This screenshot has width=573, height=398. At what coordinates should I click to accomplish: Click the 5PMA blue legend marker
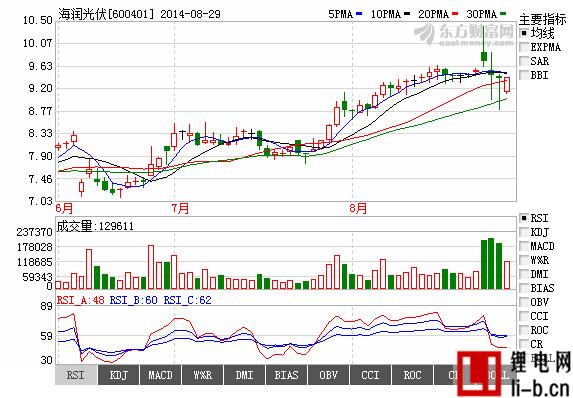click(x=359, y=14)
